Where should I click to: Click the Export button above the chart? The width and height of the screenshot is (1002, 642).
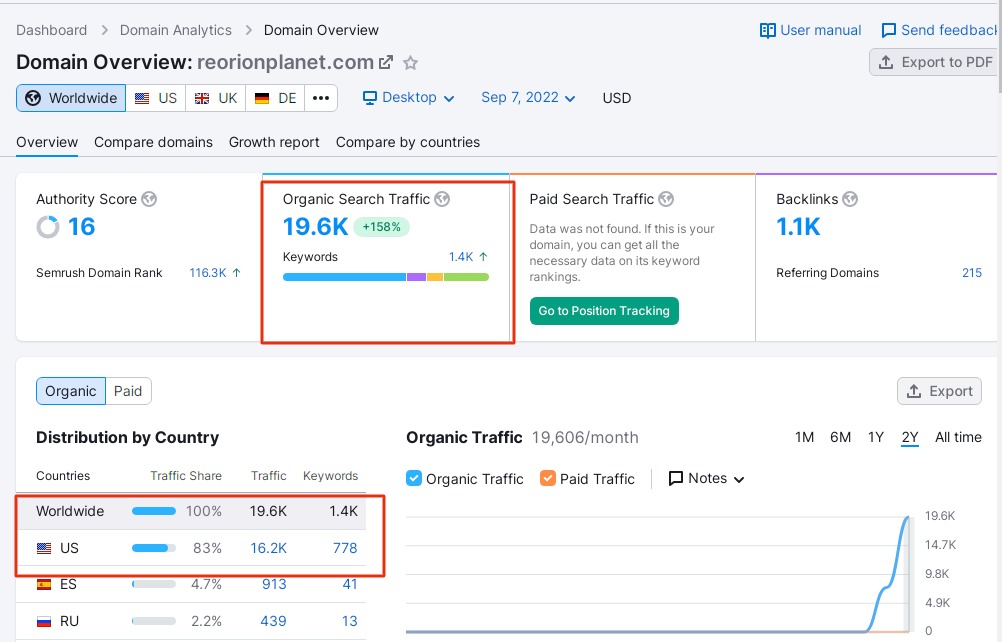tap(939, 391)
